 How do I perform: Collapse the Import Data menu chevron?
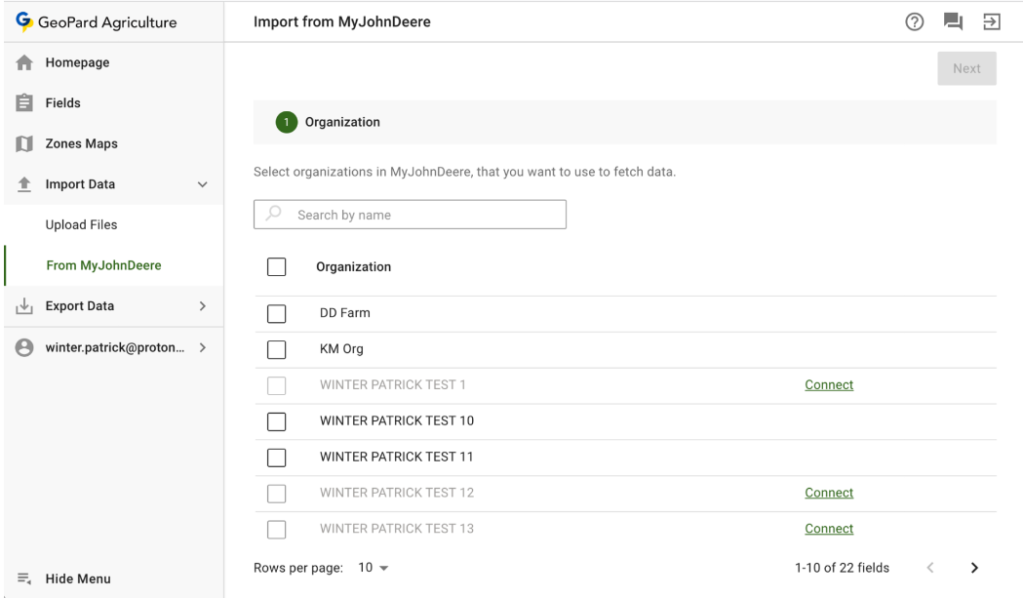(202, 185)
